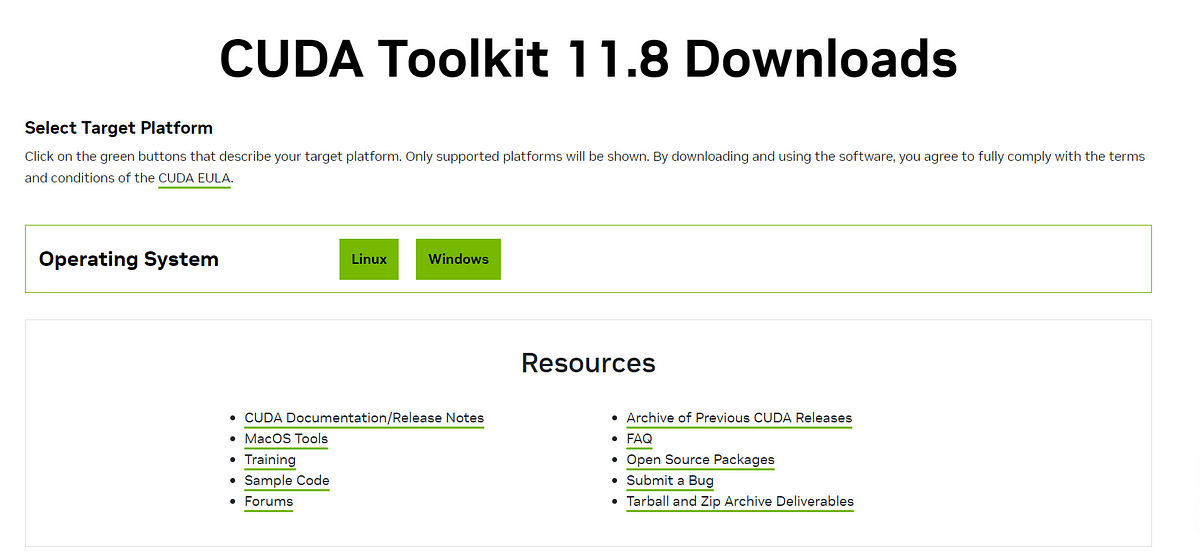Open the FAQ link
Image resolution: width=1200 pixels, height=554 pixels.
(x=639, y=439)
